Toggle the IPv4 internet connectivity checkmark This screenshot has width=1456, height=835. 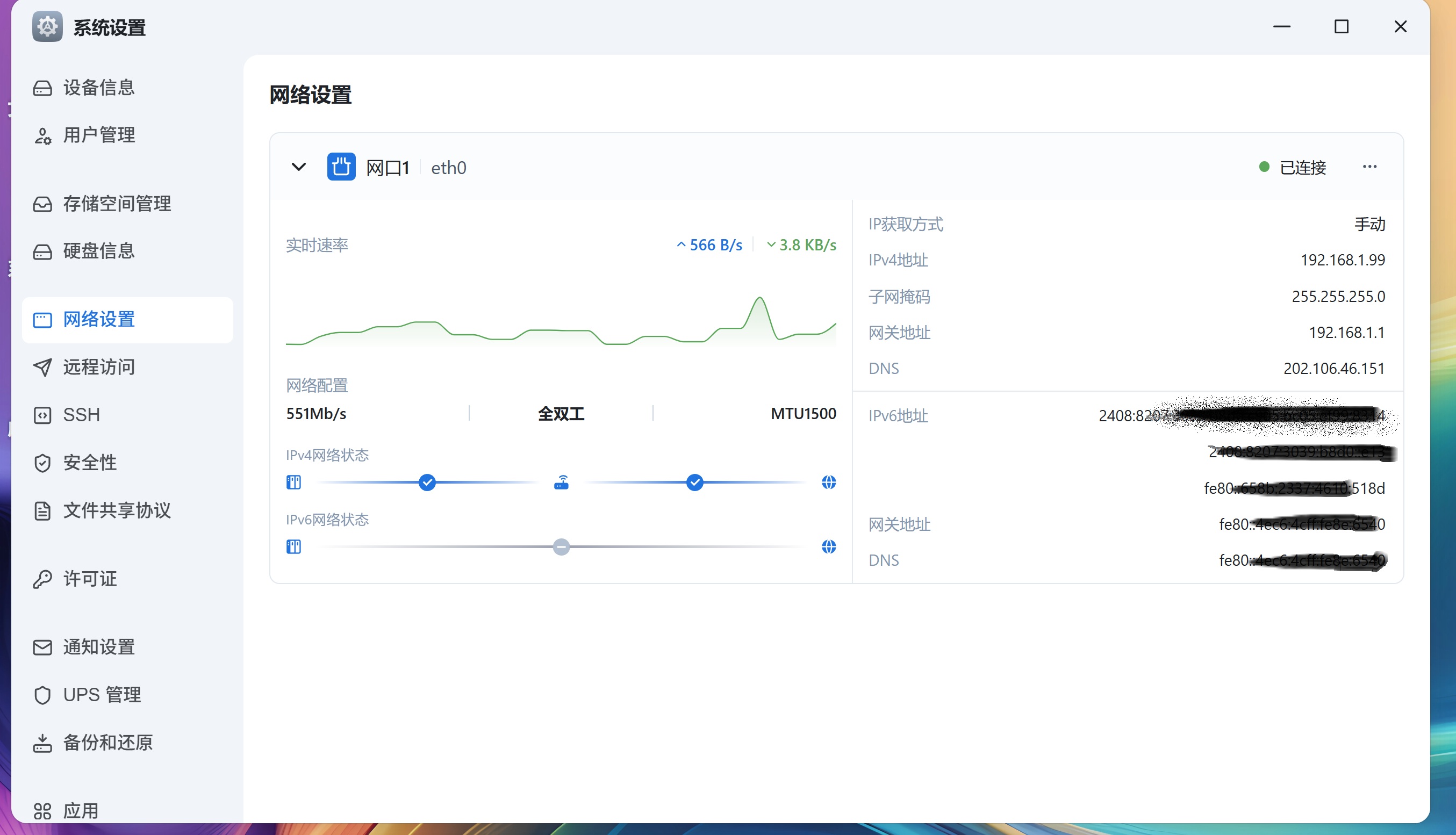pyautogui.click(x=694, y=483)
